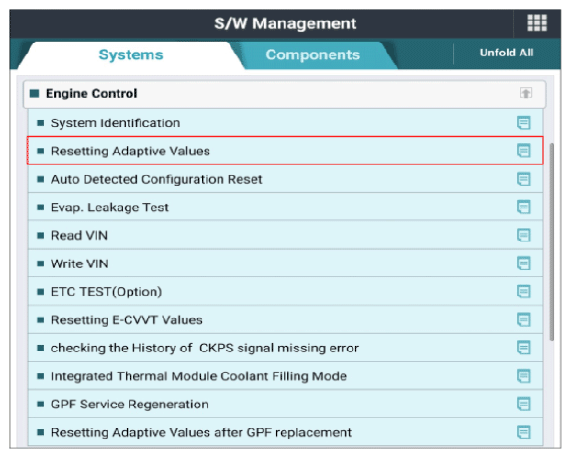The image size is (571, 458).
Task: Open info icon for GPF Service Regeneration
Action: tap(524, 404)
